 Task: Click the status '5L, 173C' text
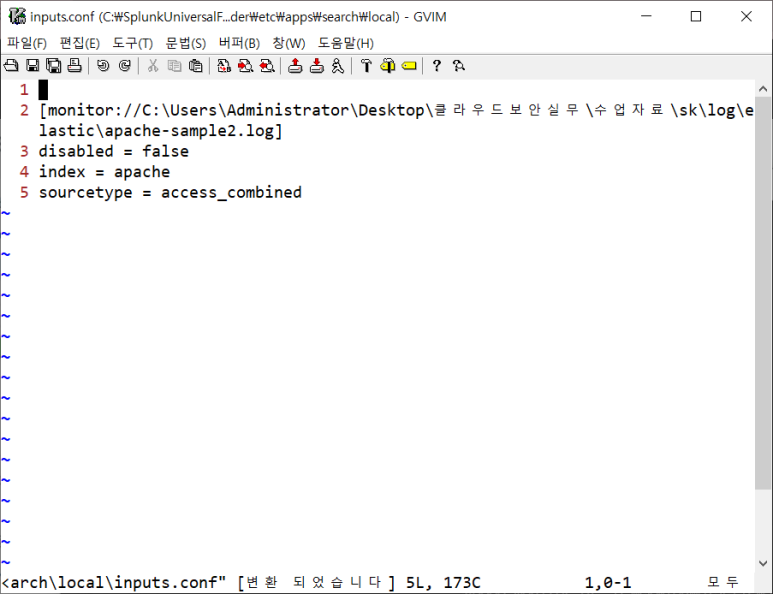[443, 583]
